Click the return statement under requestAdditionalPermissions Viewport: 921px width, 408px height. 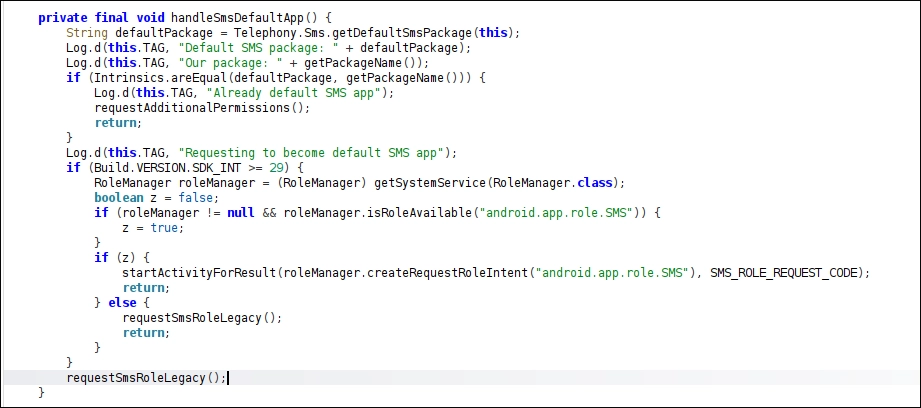[118, 123]
